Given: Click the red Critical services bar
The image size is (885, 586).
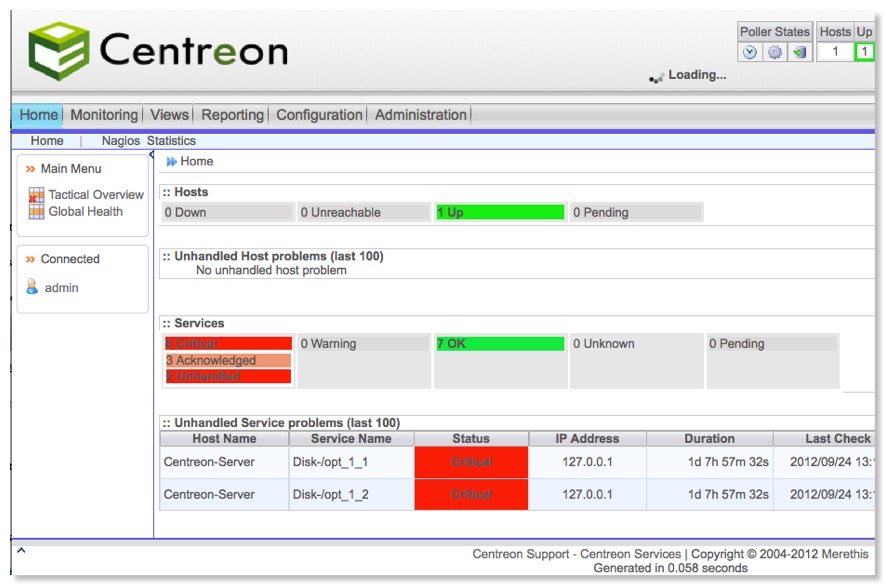Looking at the screenshot, I should [228, 344].
